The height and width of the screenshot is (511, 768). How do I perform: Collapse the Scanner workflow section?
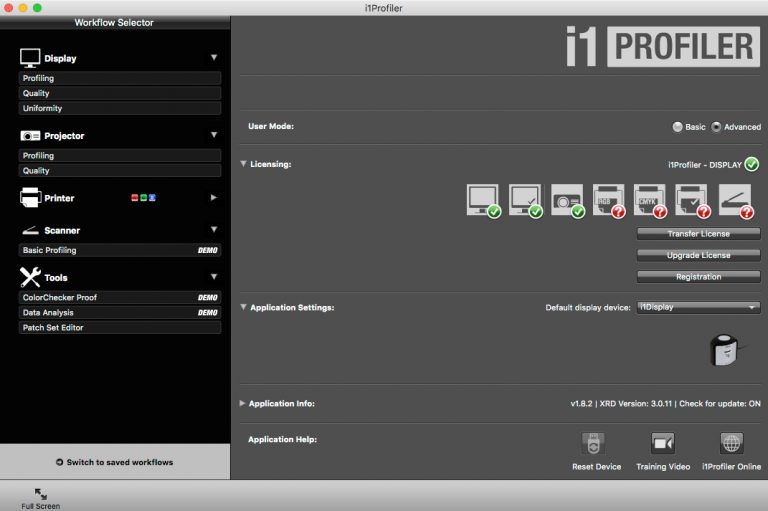tap(214, 229)
